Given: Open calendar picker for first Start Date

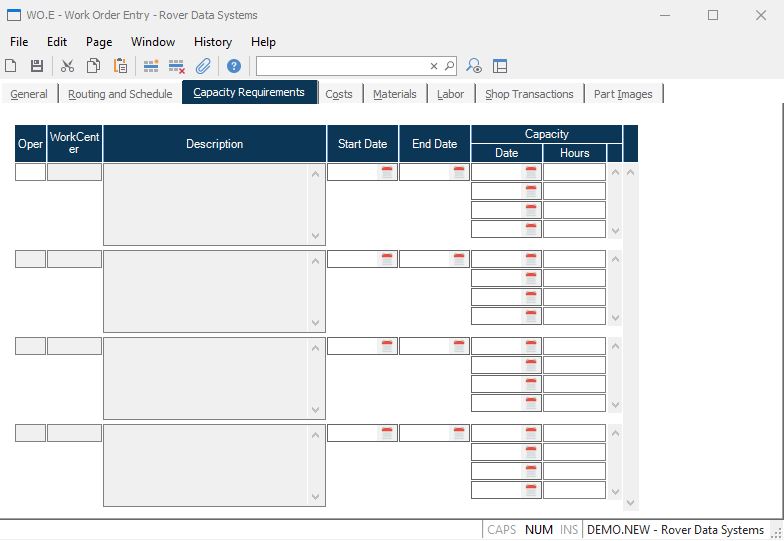Looking at the screenshot, I should pos(387,172).
